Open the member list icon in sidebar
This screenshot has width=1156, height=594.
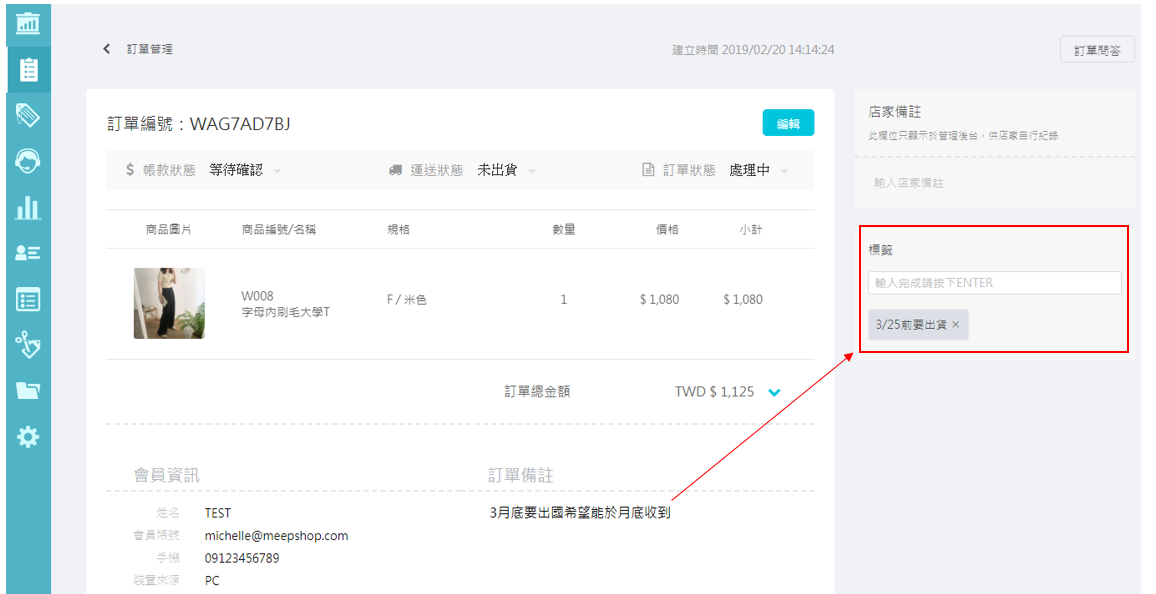(x=28, y=253)
